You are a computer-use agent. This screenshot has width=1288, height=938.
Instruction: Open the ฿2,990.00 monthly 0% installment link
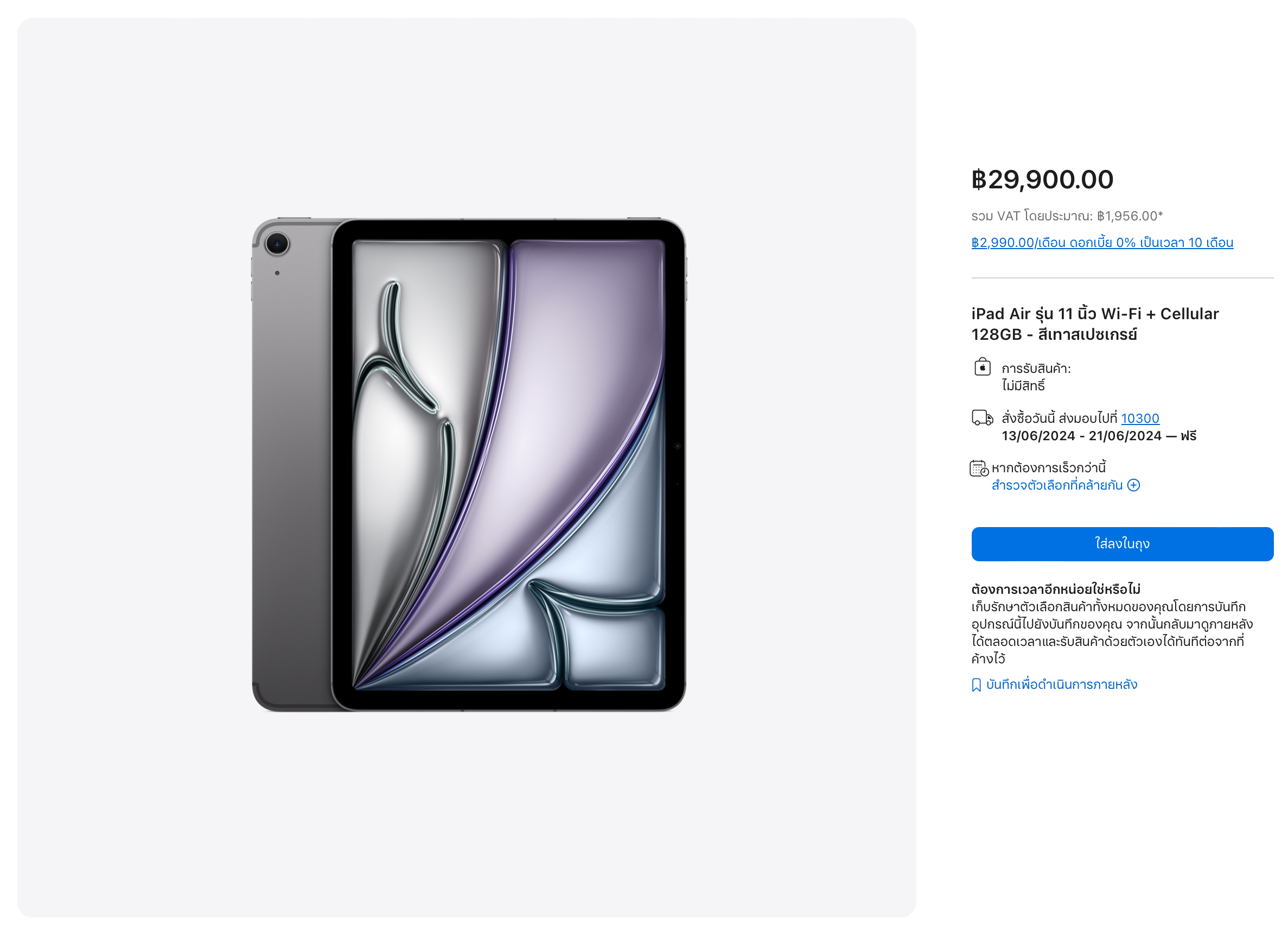click(1102, 243)
